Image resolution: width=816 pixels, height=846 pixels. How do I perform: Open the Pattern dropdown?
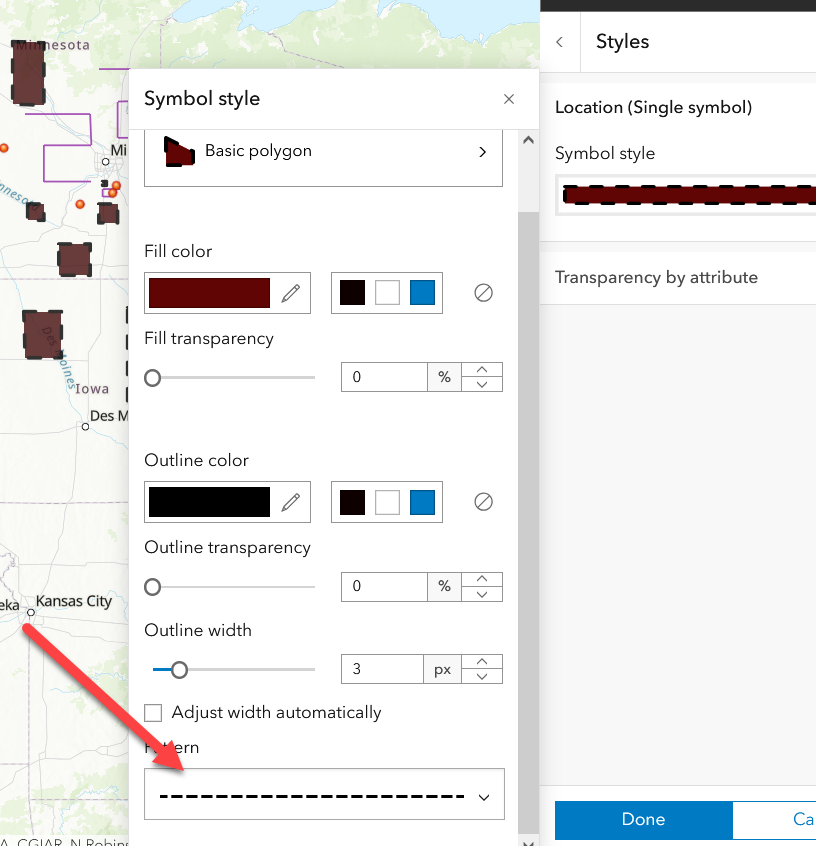tap(323, 795)
